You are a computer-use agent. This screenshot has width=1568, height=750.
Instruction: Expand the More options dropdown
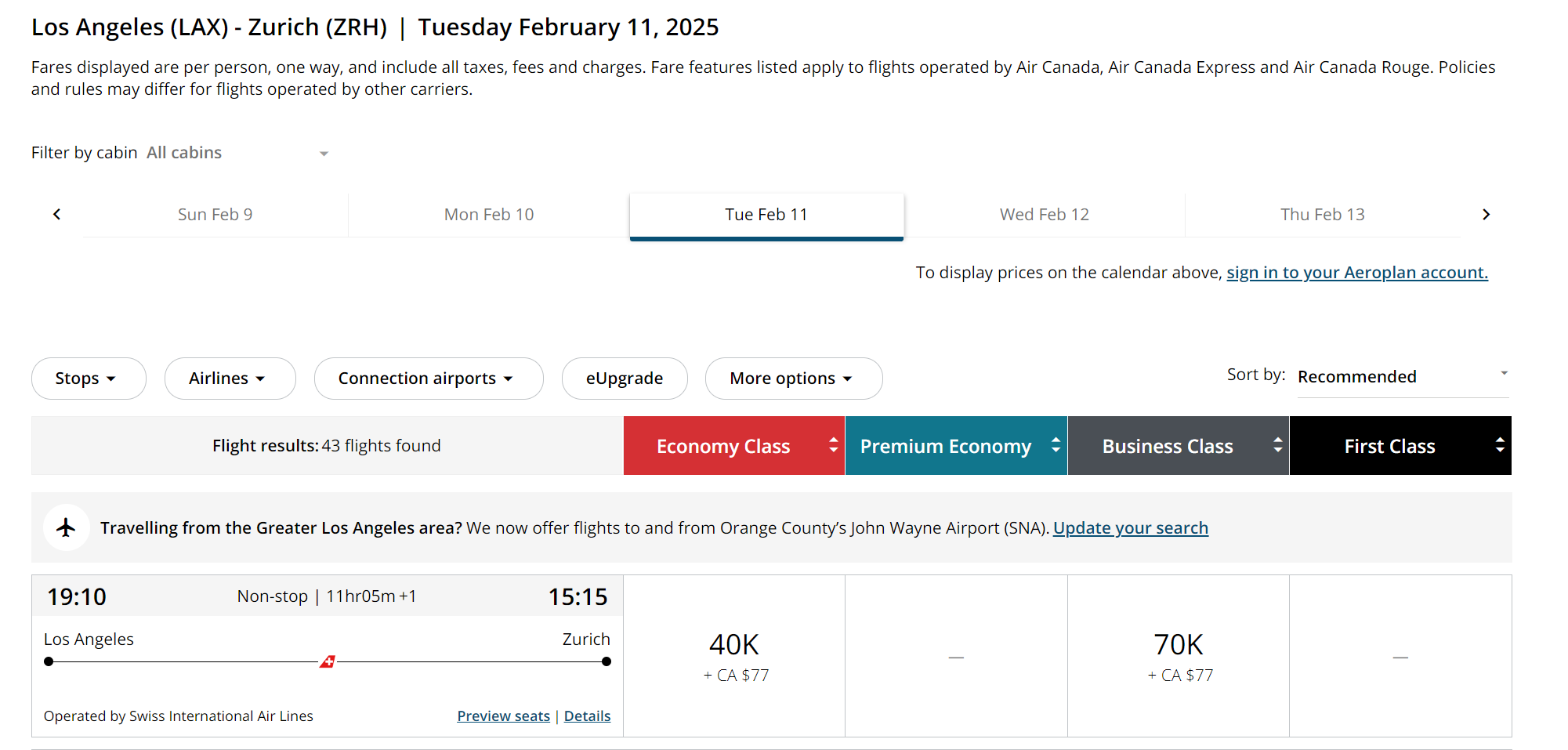coord(793,379)
